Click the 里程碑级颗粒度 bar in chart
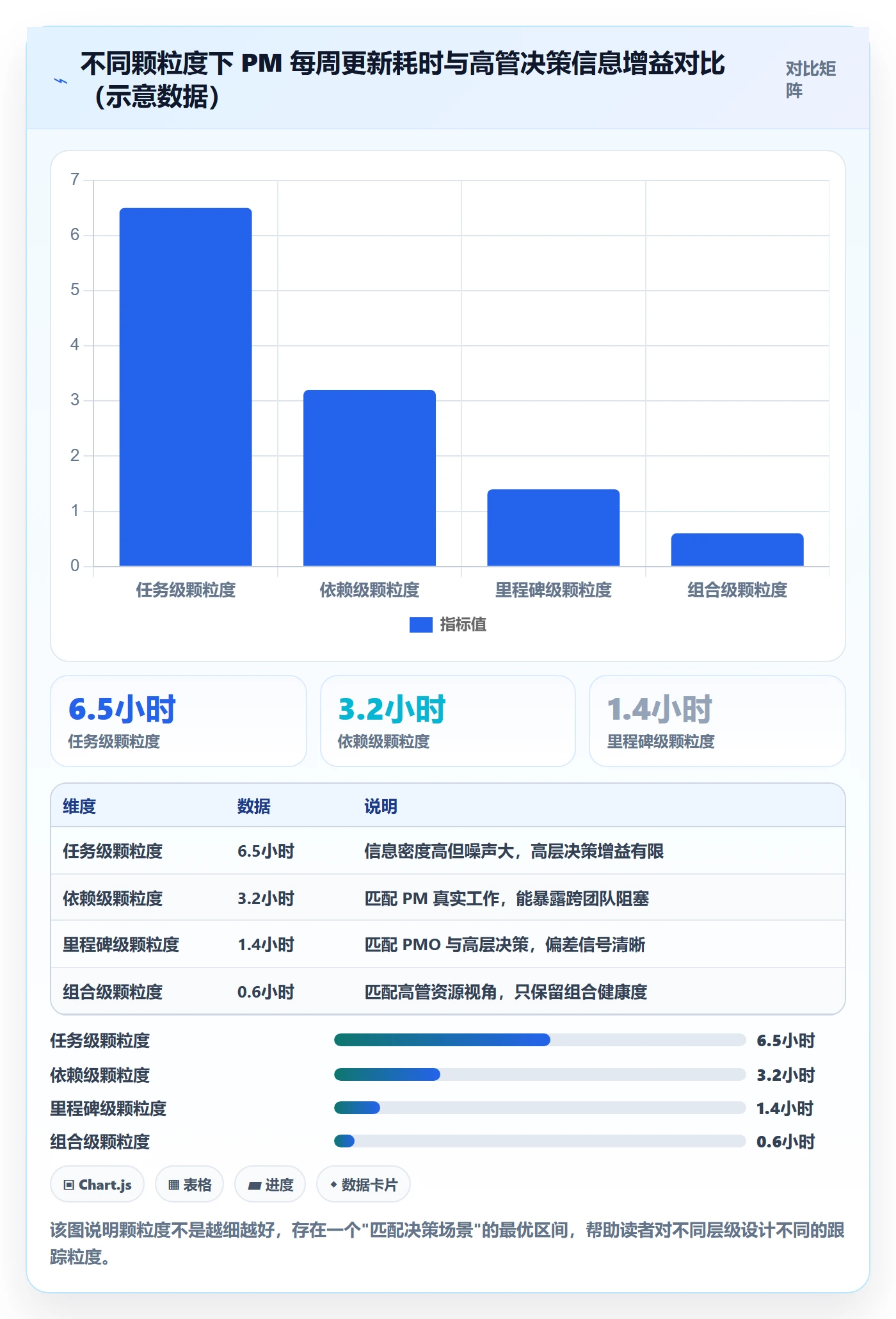The width and height of the screenshot is (896, 1319). 554,528
